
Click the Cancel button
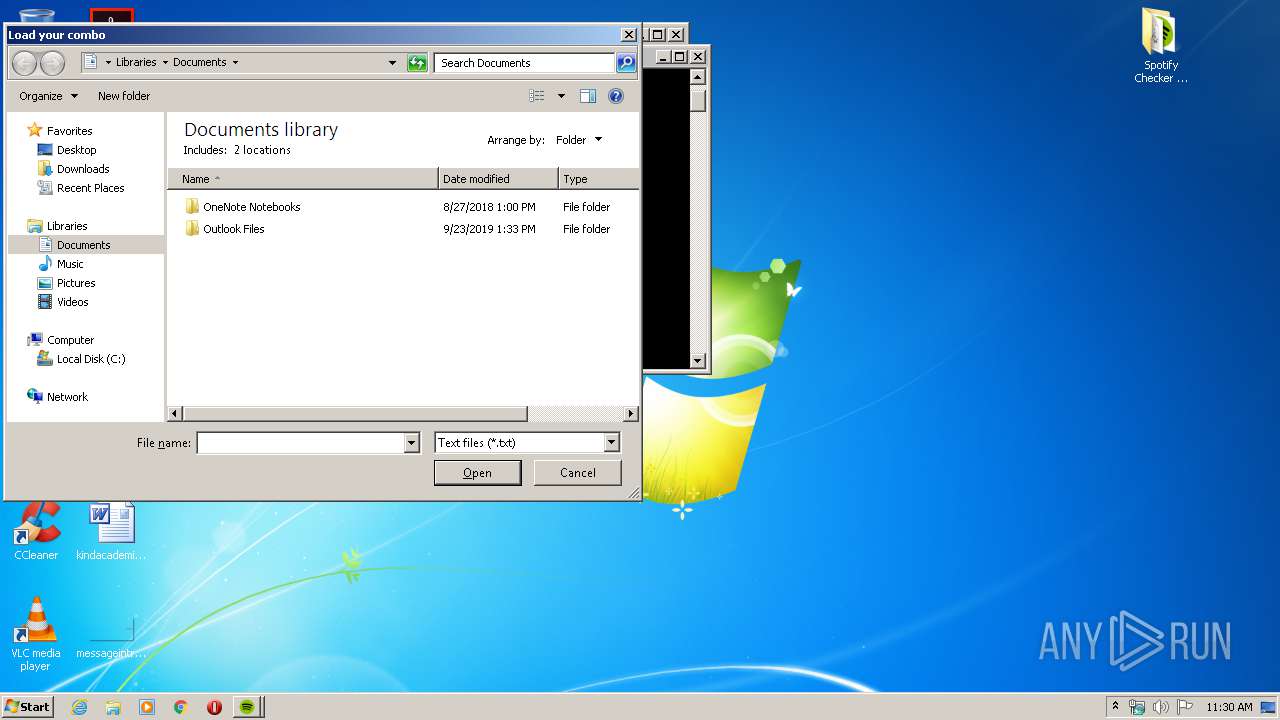578,473
